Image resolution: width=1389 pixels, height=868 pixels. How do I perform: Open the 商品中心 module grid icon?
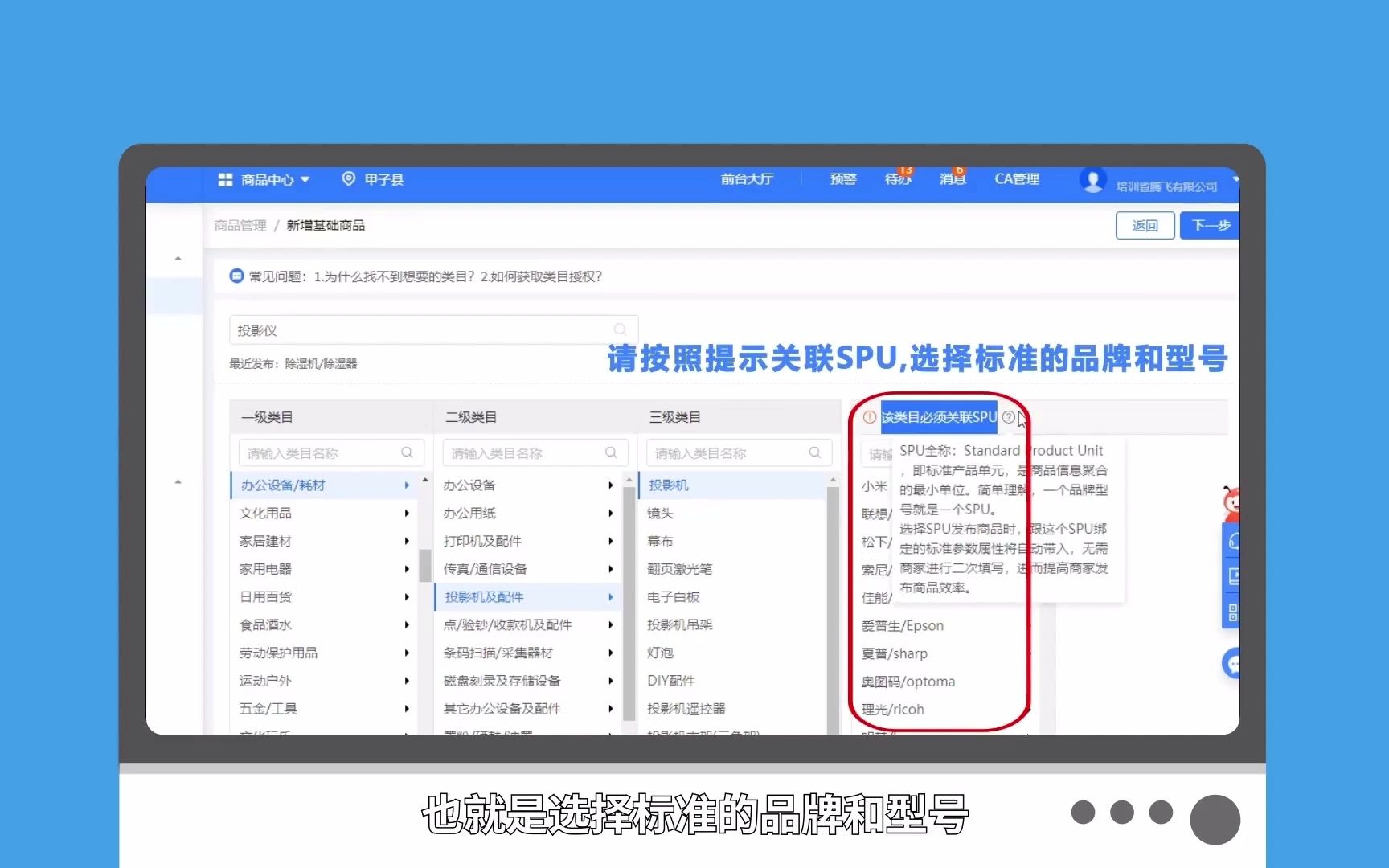pyautogui.click(x=225, y=179)
